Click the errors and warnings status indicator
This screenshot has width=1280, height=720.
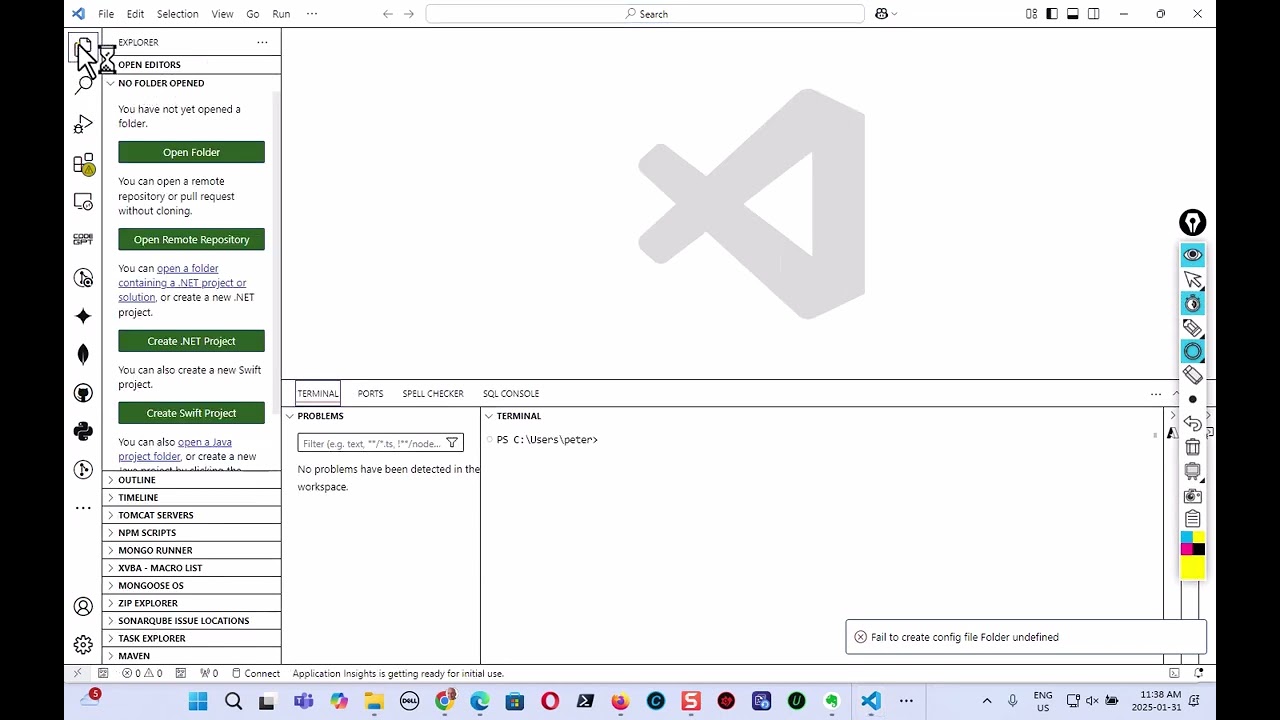pos(142,674)
